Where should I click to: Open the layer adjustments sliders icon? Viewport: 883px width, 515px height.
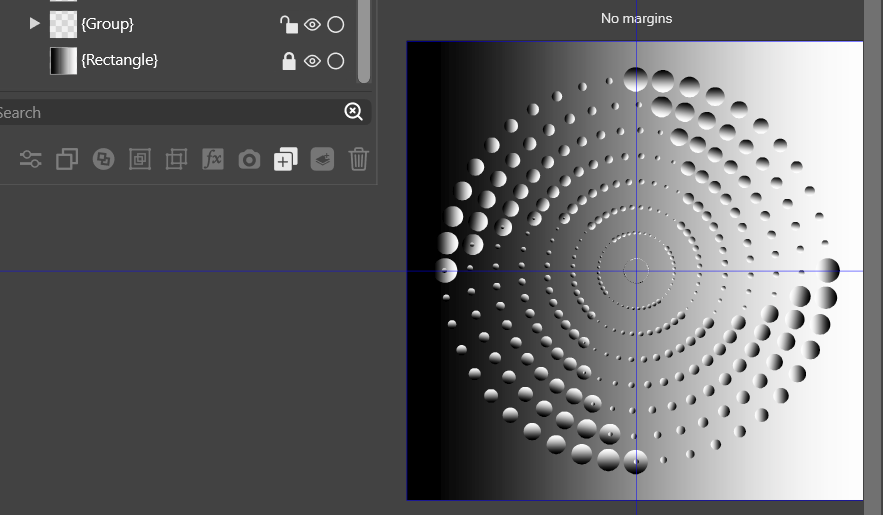(31, 159)
